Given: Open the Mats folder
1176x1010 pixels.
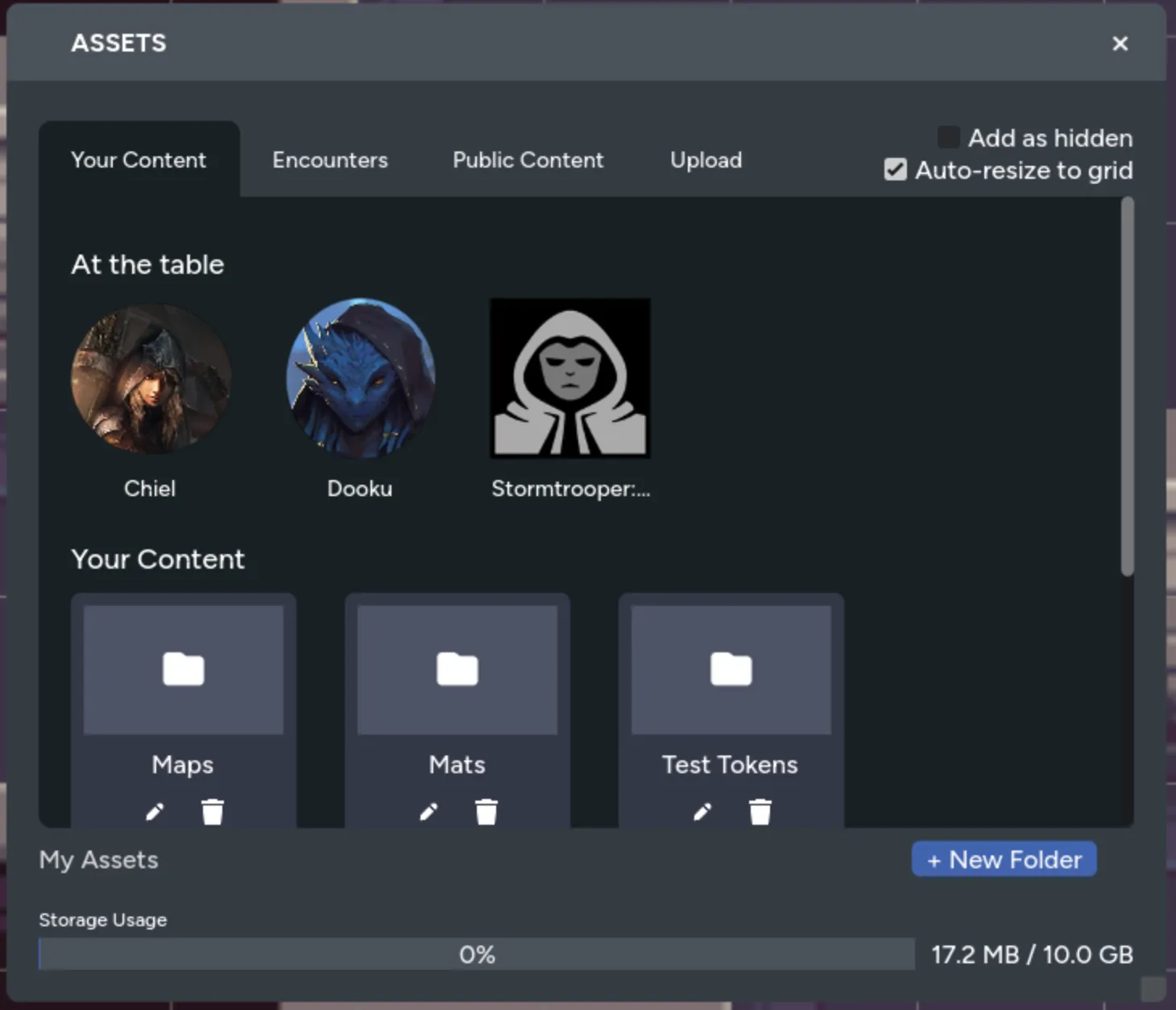Looking at the screenshot, I should [x=457, y=669].
